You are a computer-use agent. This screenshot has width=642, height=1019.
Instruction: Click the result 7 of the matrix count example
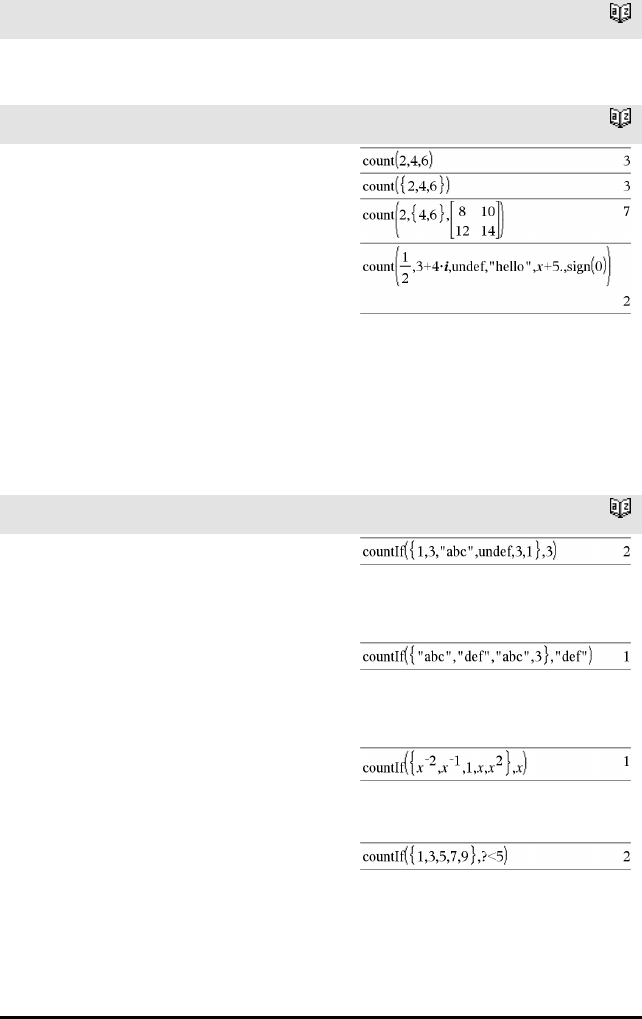[x=626, y=211]
